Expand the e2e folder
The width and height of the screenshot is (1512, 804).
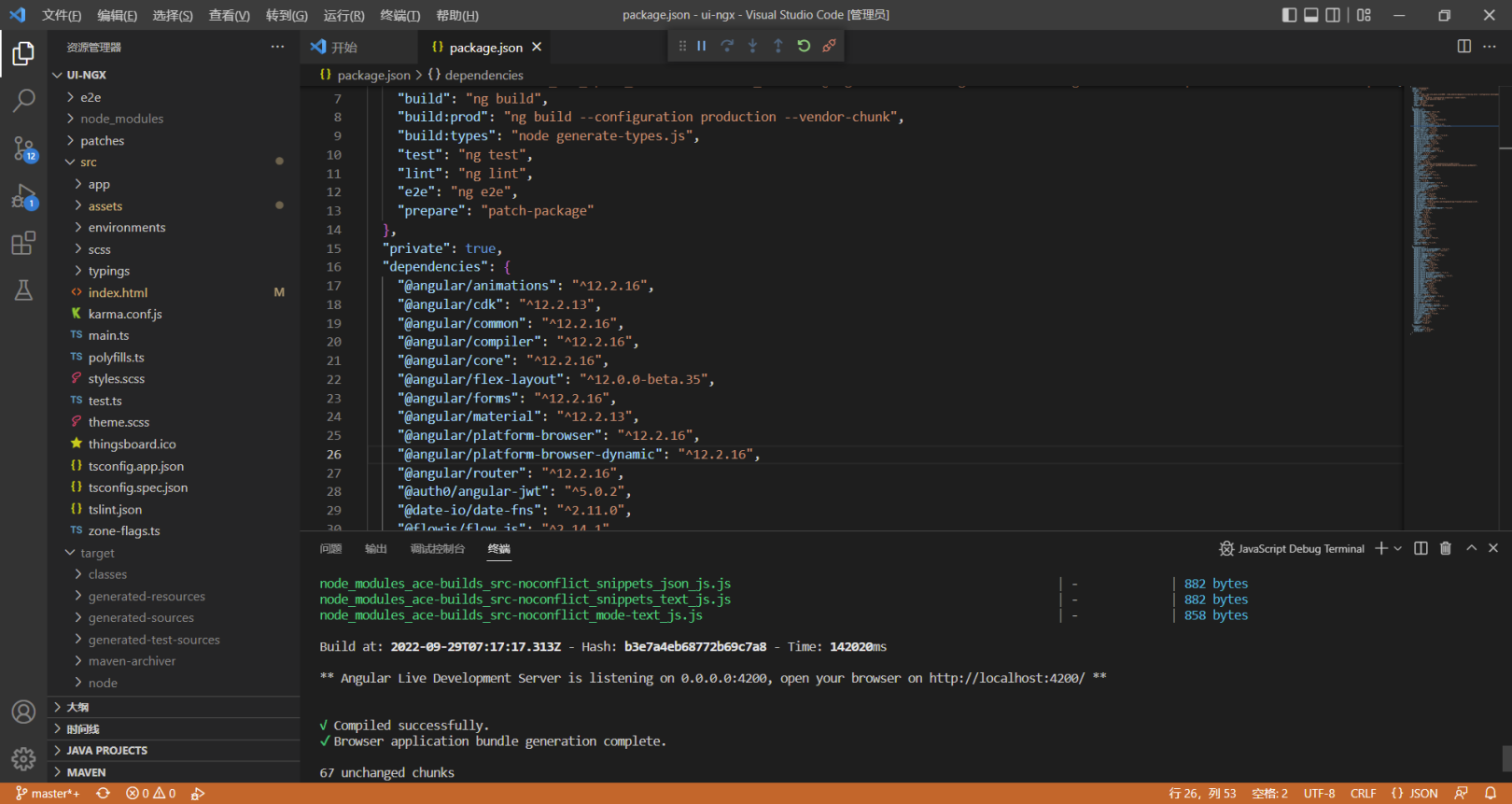174,97
